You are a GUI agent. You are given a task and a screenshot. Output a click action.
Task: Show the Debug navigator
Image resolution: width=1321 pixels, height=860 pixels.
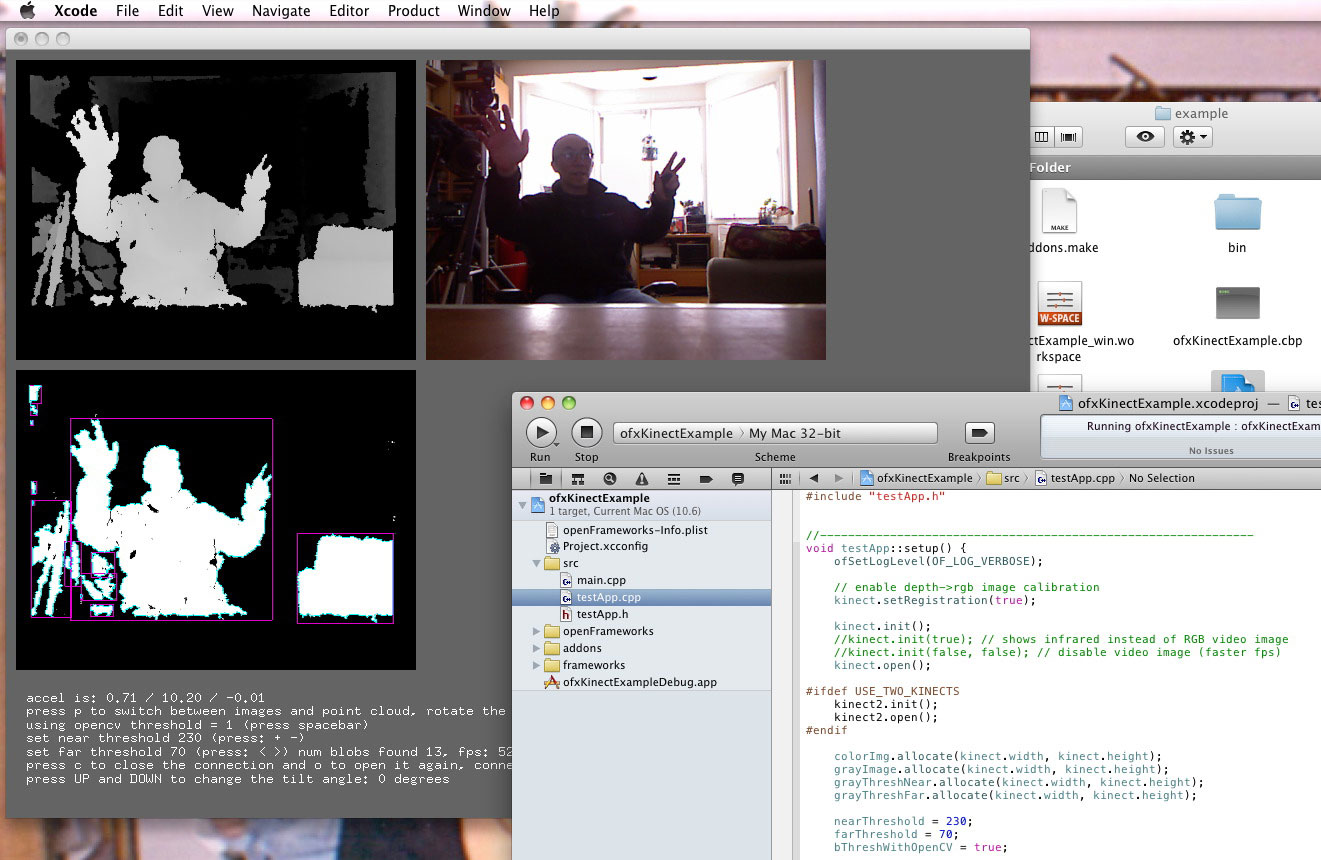click(674, 479)
